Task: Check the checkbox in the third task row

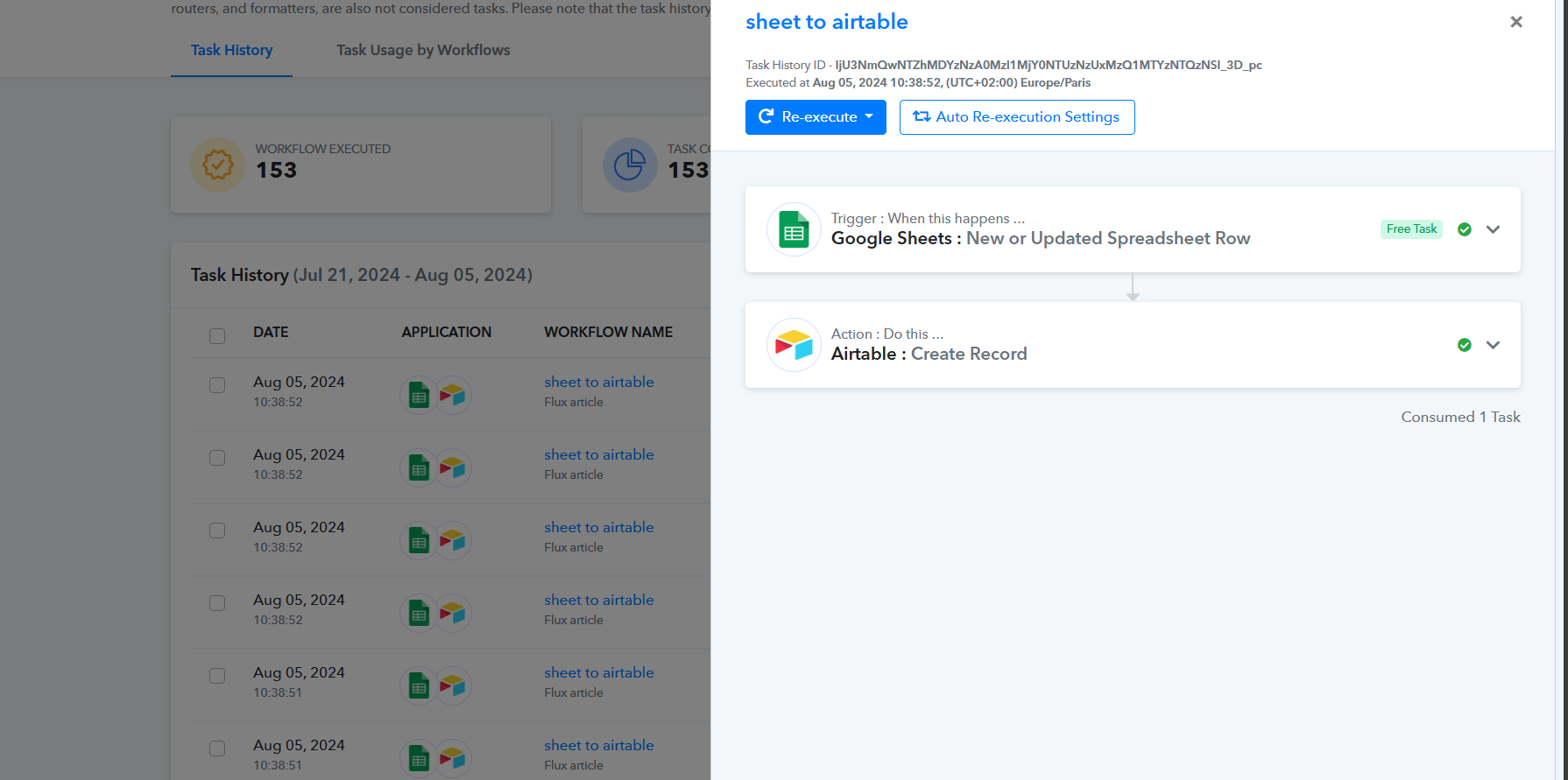Action: (217, 531)
